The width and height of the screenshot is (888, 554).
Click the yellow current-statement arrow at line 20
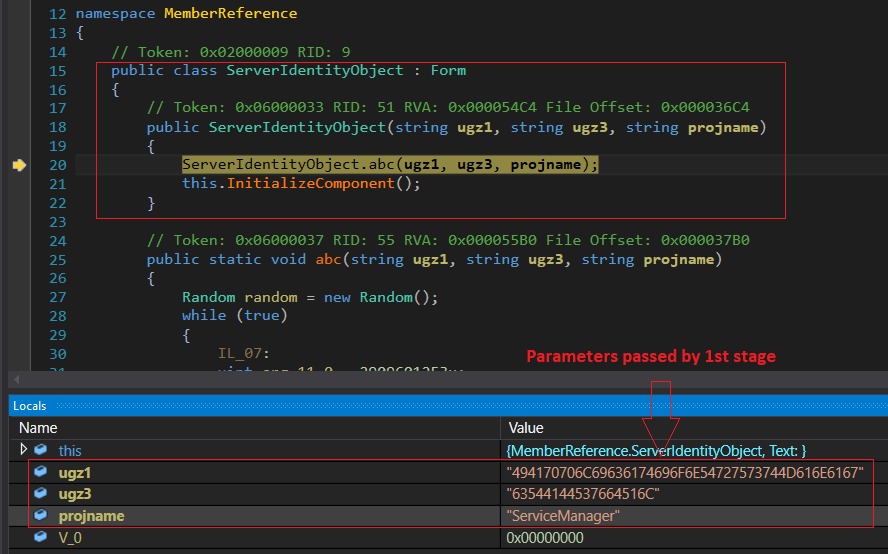[19, 165]
